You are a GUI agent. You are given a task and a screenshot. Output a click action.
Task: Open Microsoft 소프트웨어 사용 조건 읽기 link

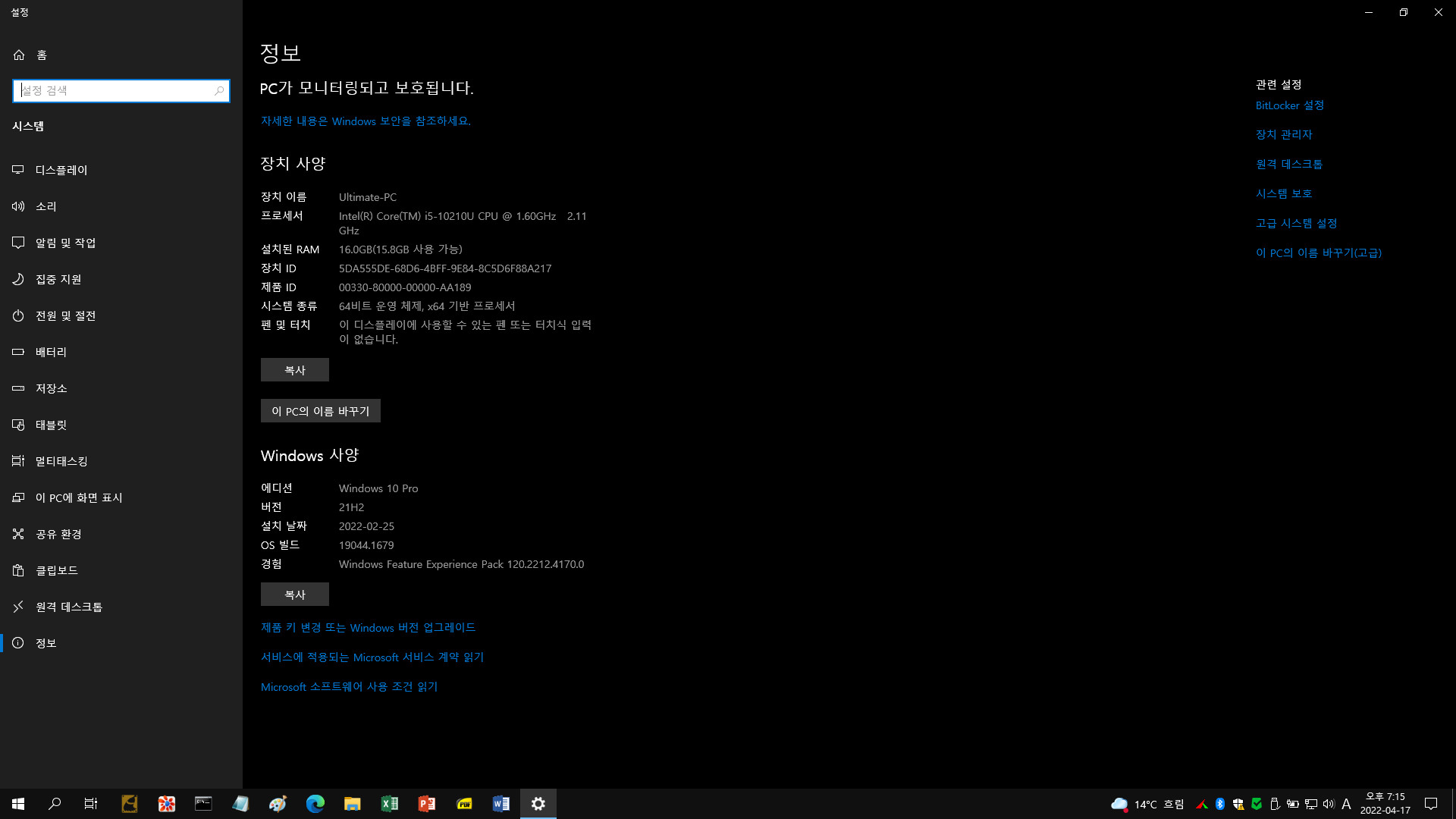pyautogui.click(x=349, y=686)
